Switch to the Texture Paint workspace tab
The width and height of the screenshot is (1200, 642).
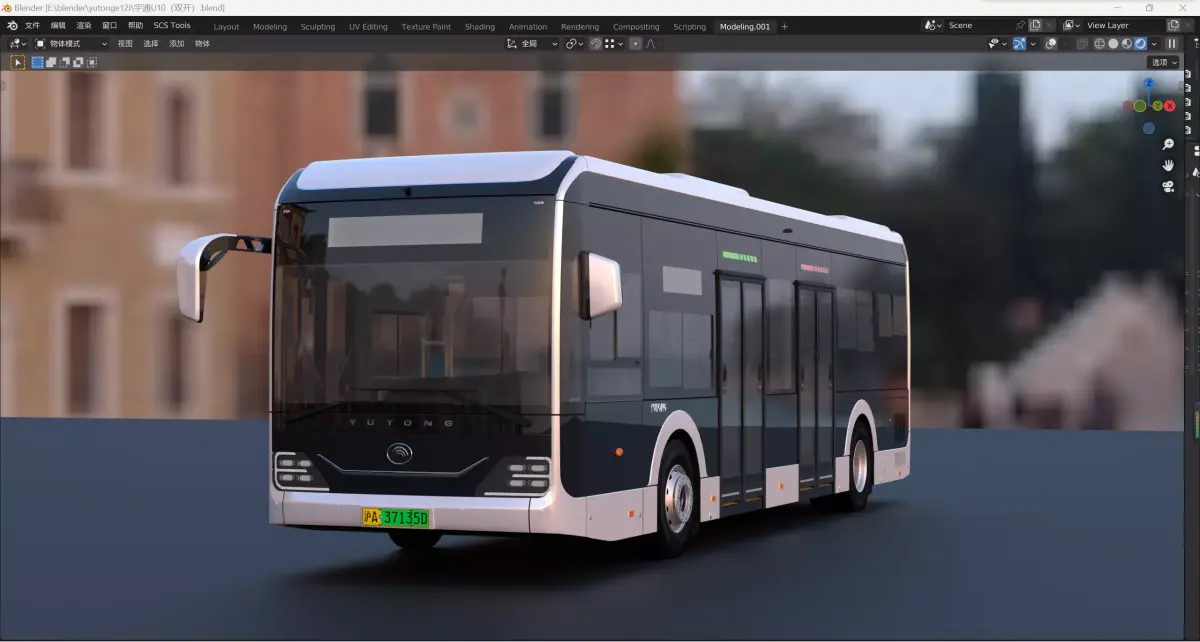[x=426, y=27]
